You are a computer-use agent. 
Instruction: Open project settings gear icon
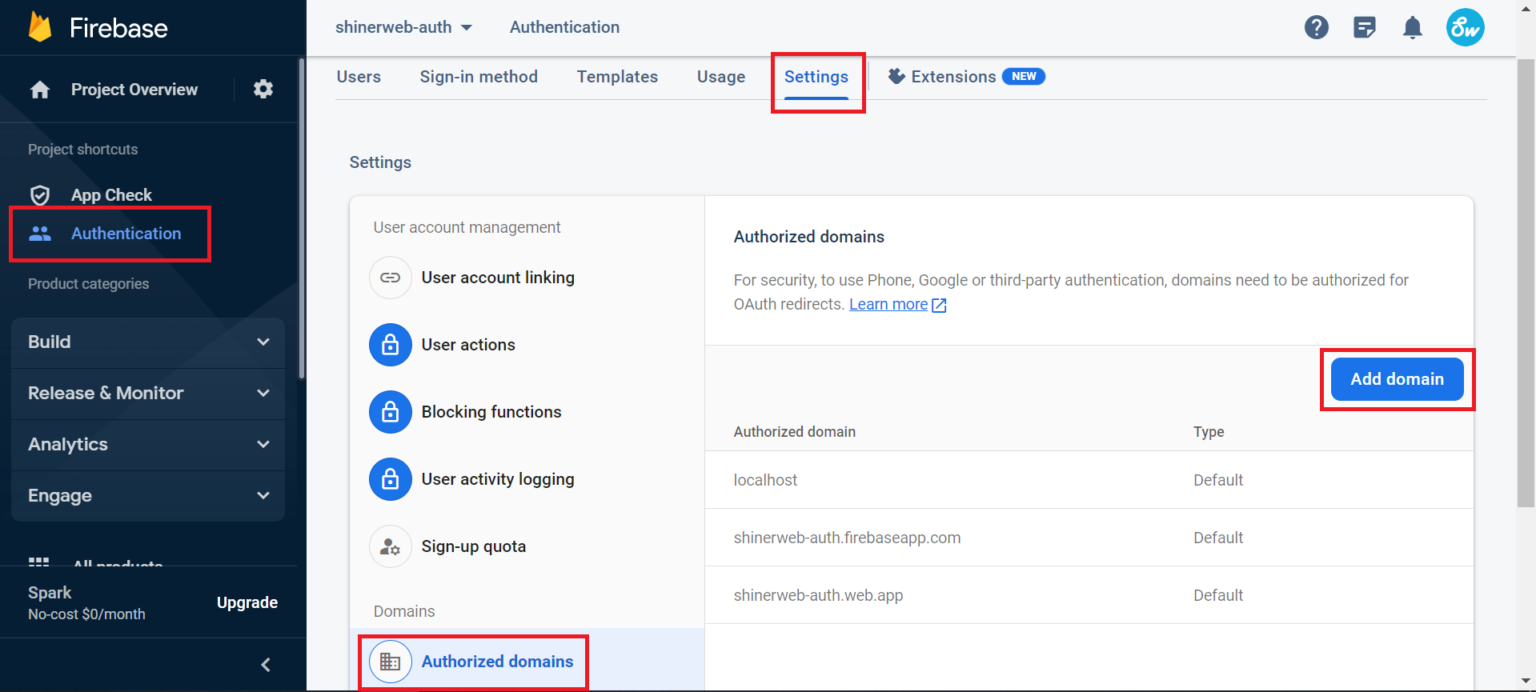(x=262, y=89)
